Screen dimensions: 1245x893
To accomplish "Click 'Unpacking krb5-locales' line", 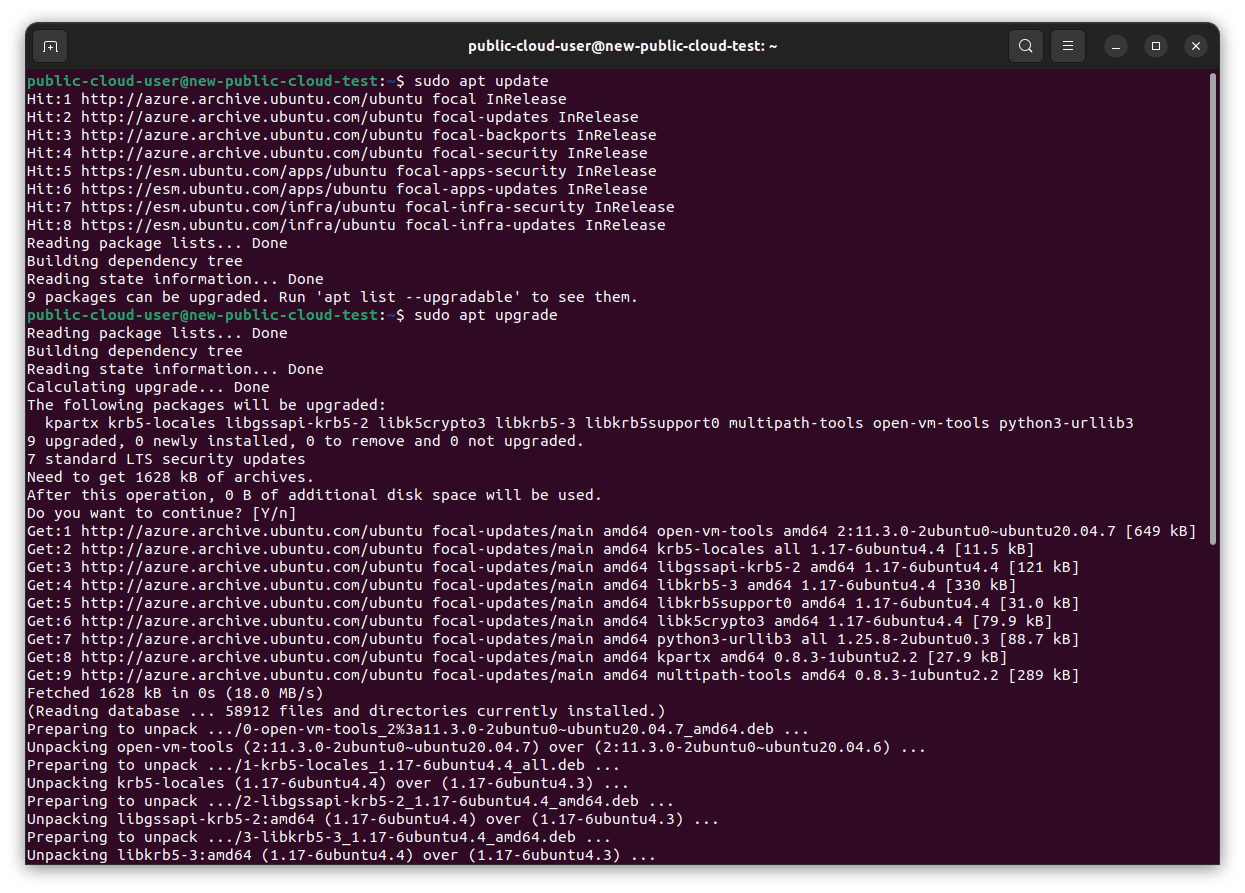I will pos(328,783).
